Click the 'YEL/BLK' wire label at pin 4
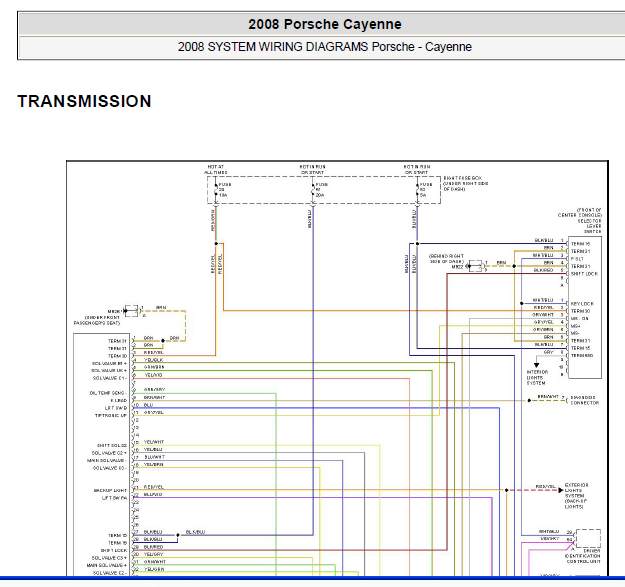Viewport: 625px width, 587px height. [153, 360]
